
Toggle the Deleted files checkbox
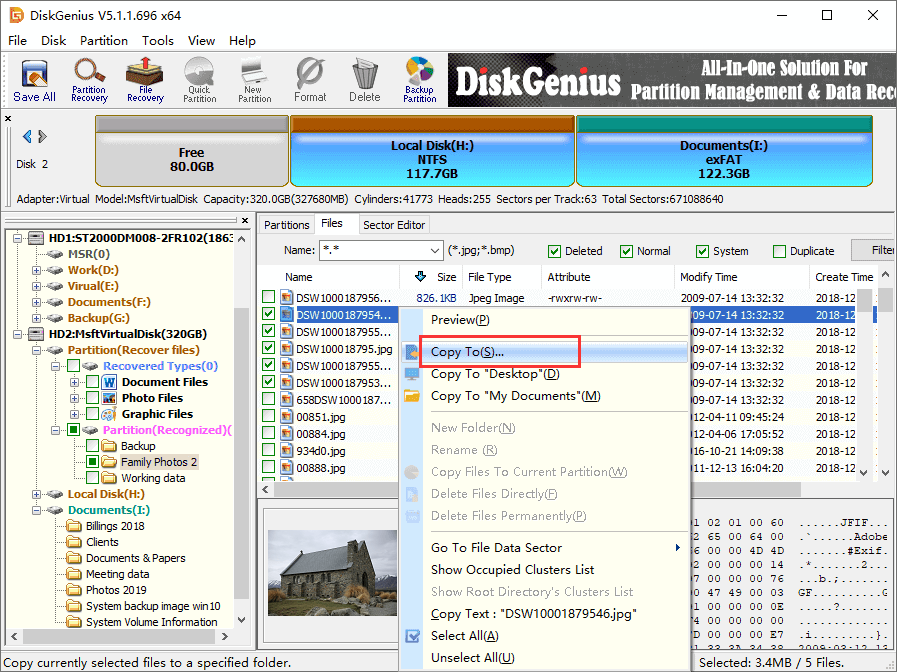pos(554,251)
